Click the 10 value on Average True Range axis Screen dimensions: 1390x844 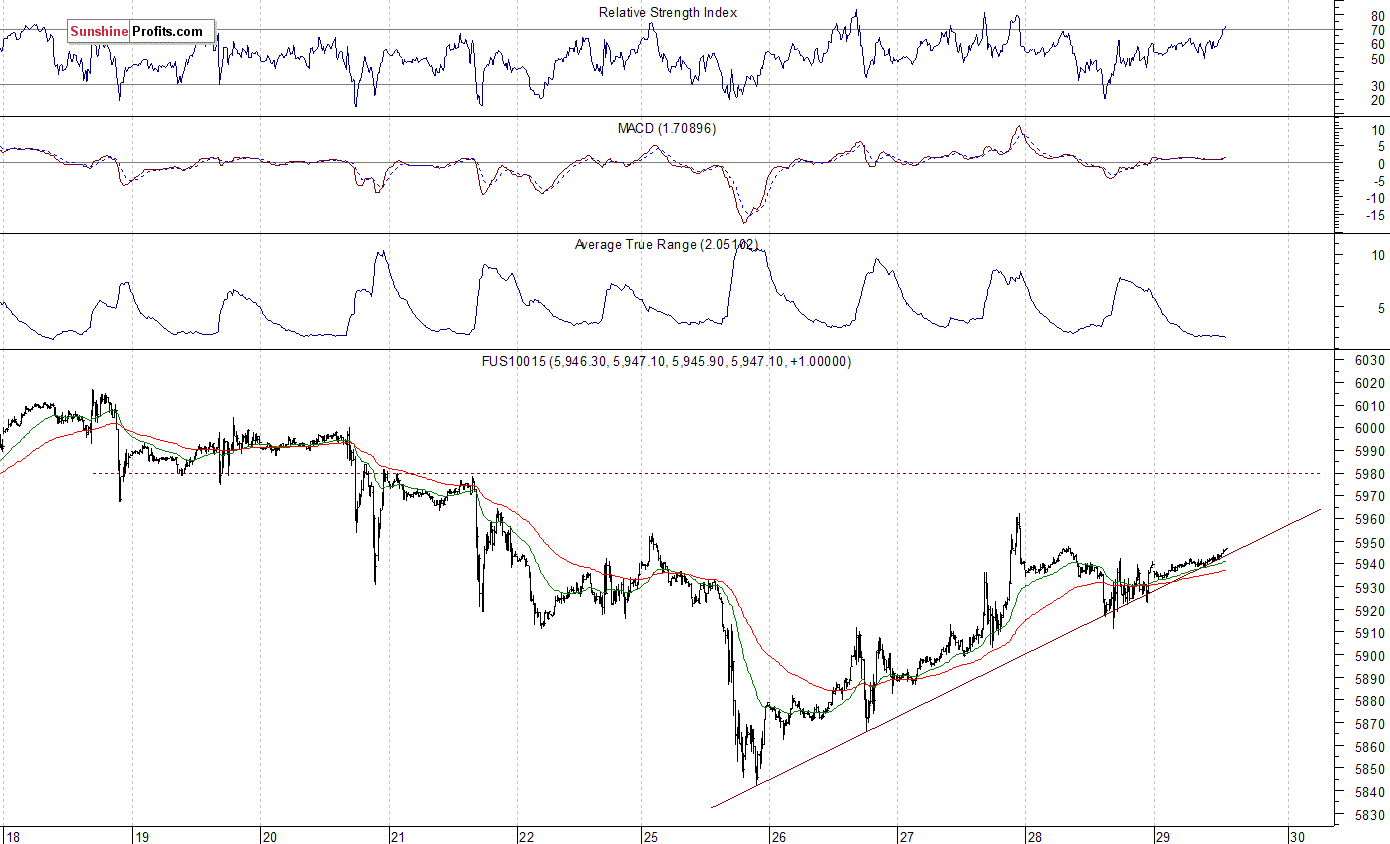pyautogui.click(x=1377, y=255)
